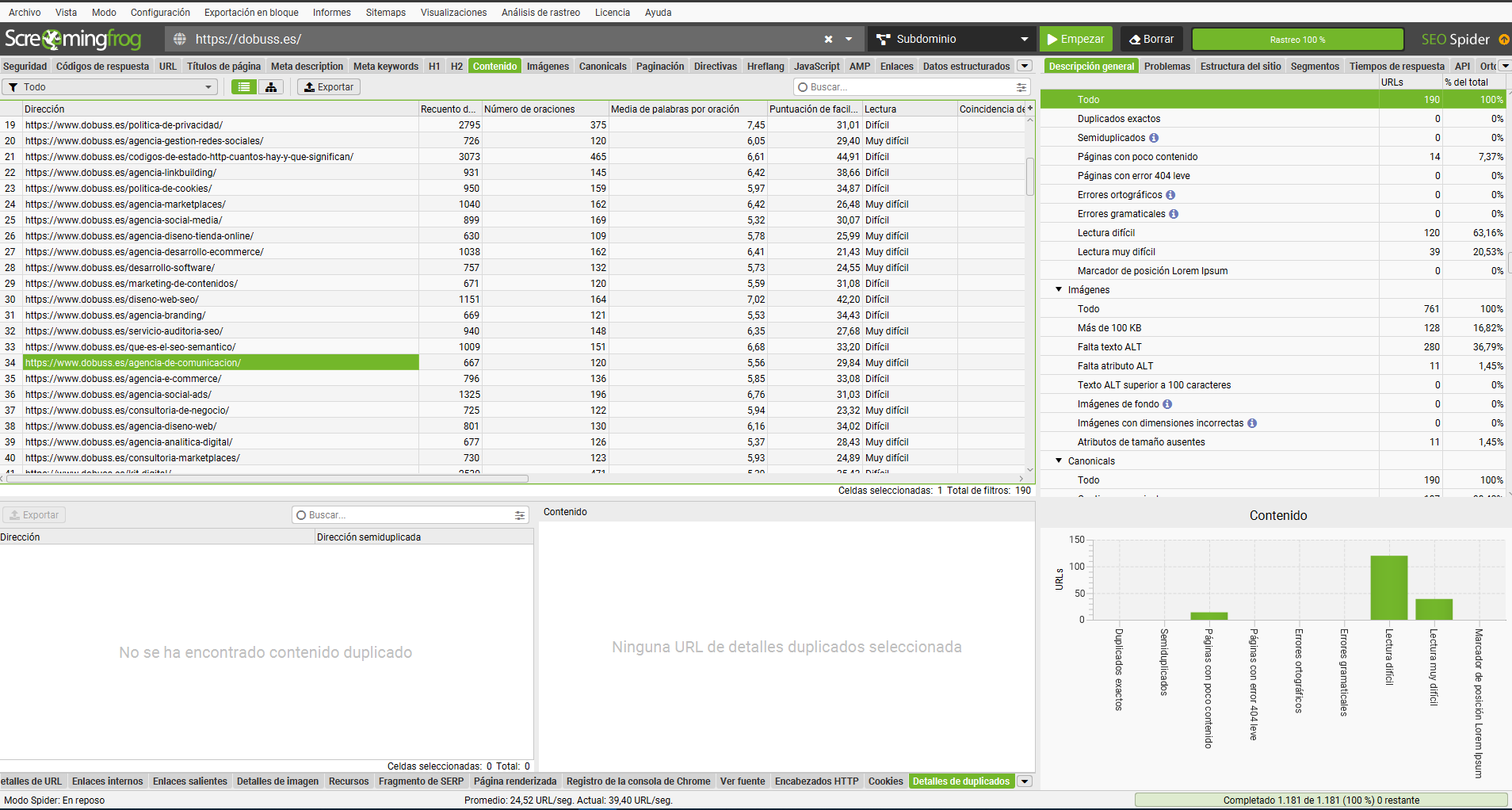Image resolution: width=1512 pixels, height=810 pixels.
Task: Click the globe icon beside the URL
Action: pyautogui.click(x=180, y=39)
